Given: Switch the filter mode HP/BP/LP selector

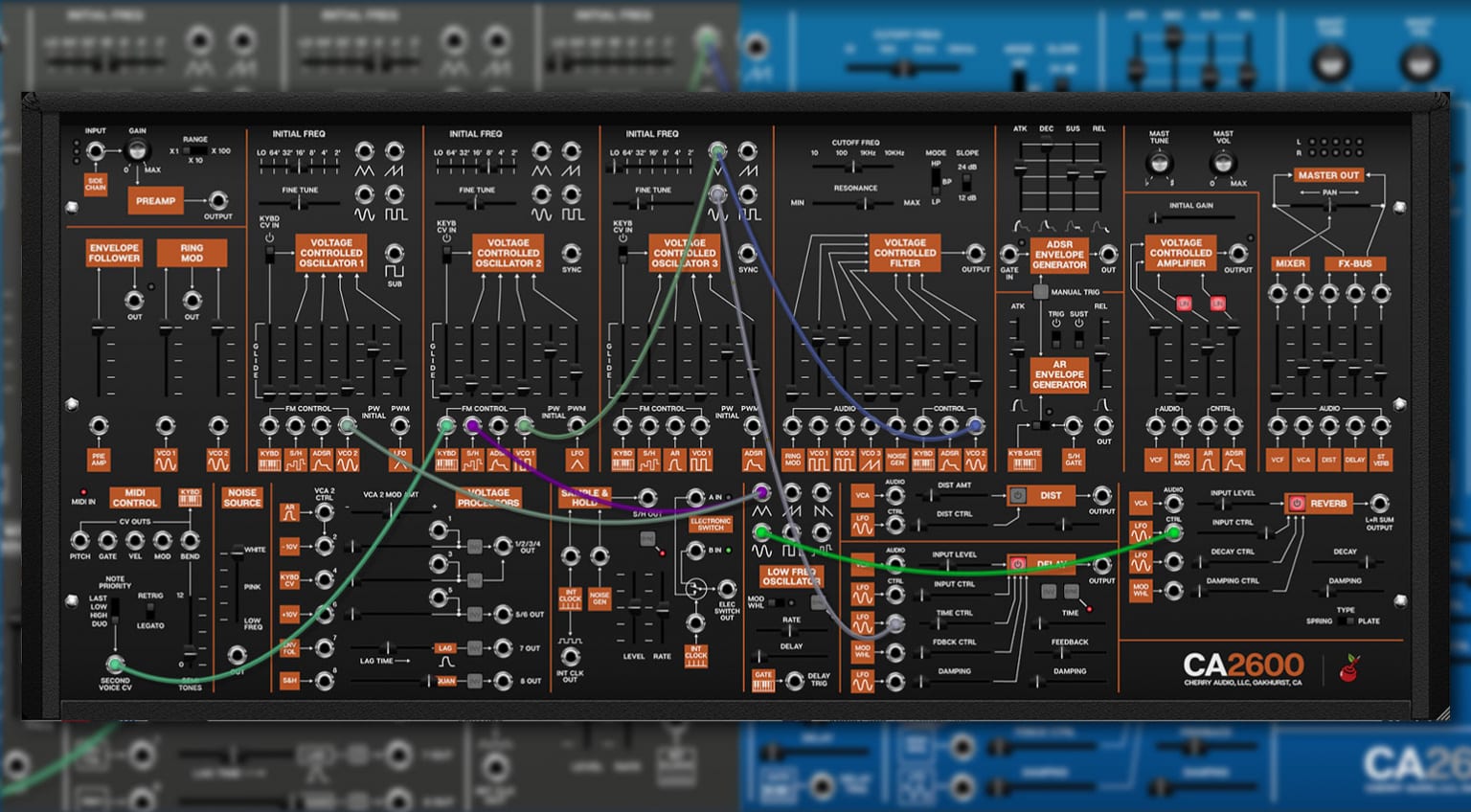Looking at the screenshot, I should (936, 182).
